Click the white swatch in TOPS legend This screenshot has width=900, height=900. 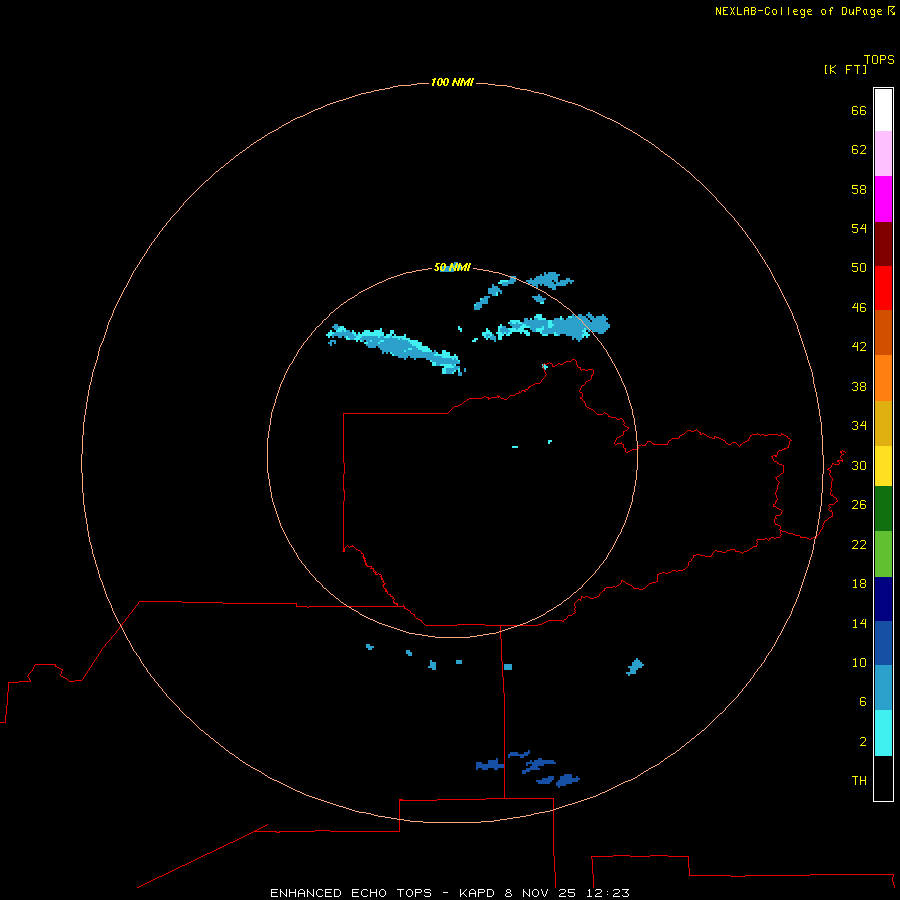883,110
